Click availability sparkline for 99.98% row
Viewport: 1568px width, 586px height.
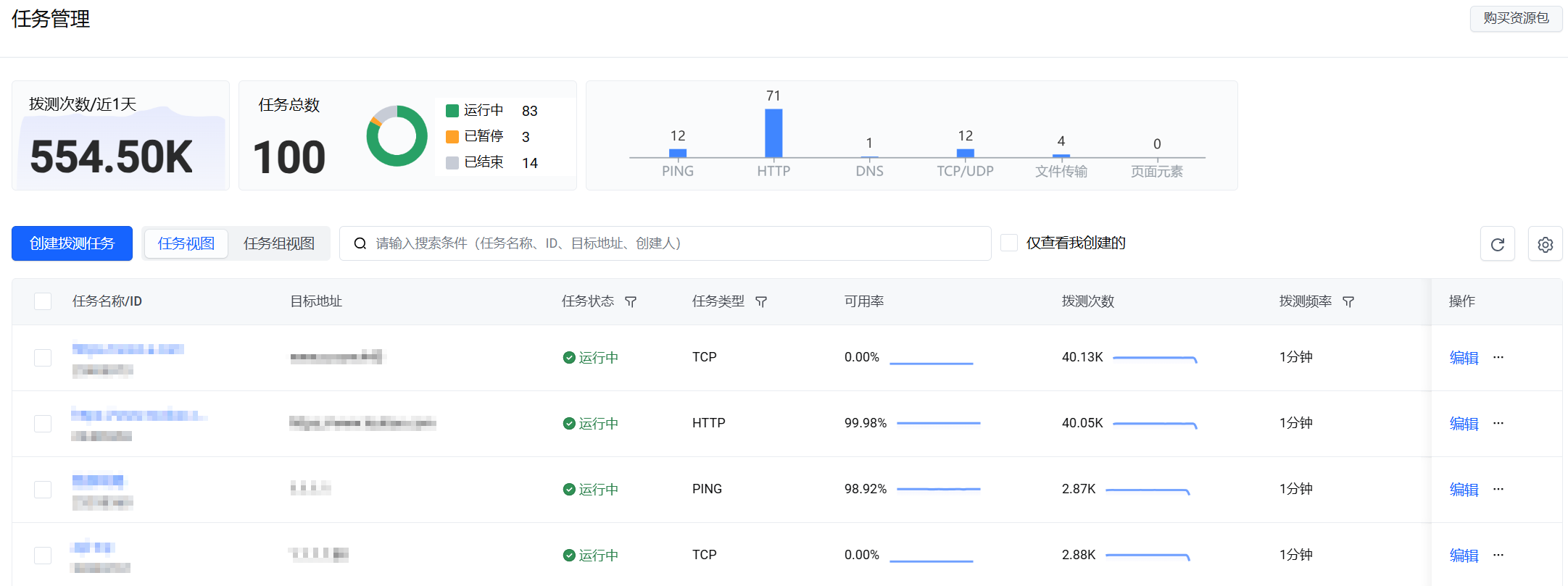(x=939, y=423)
